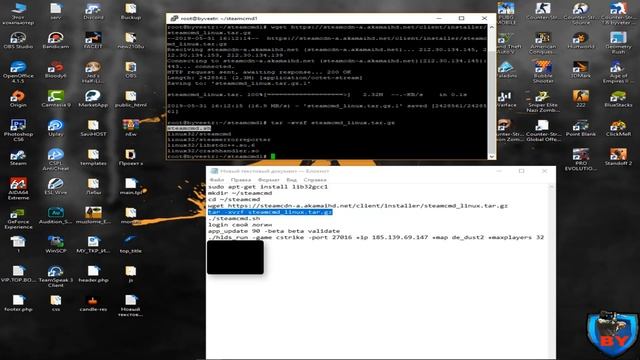Screen dimensions: 640x360
Task: Select the WinSCP desktop shortcut
Action: pos(56,245)
